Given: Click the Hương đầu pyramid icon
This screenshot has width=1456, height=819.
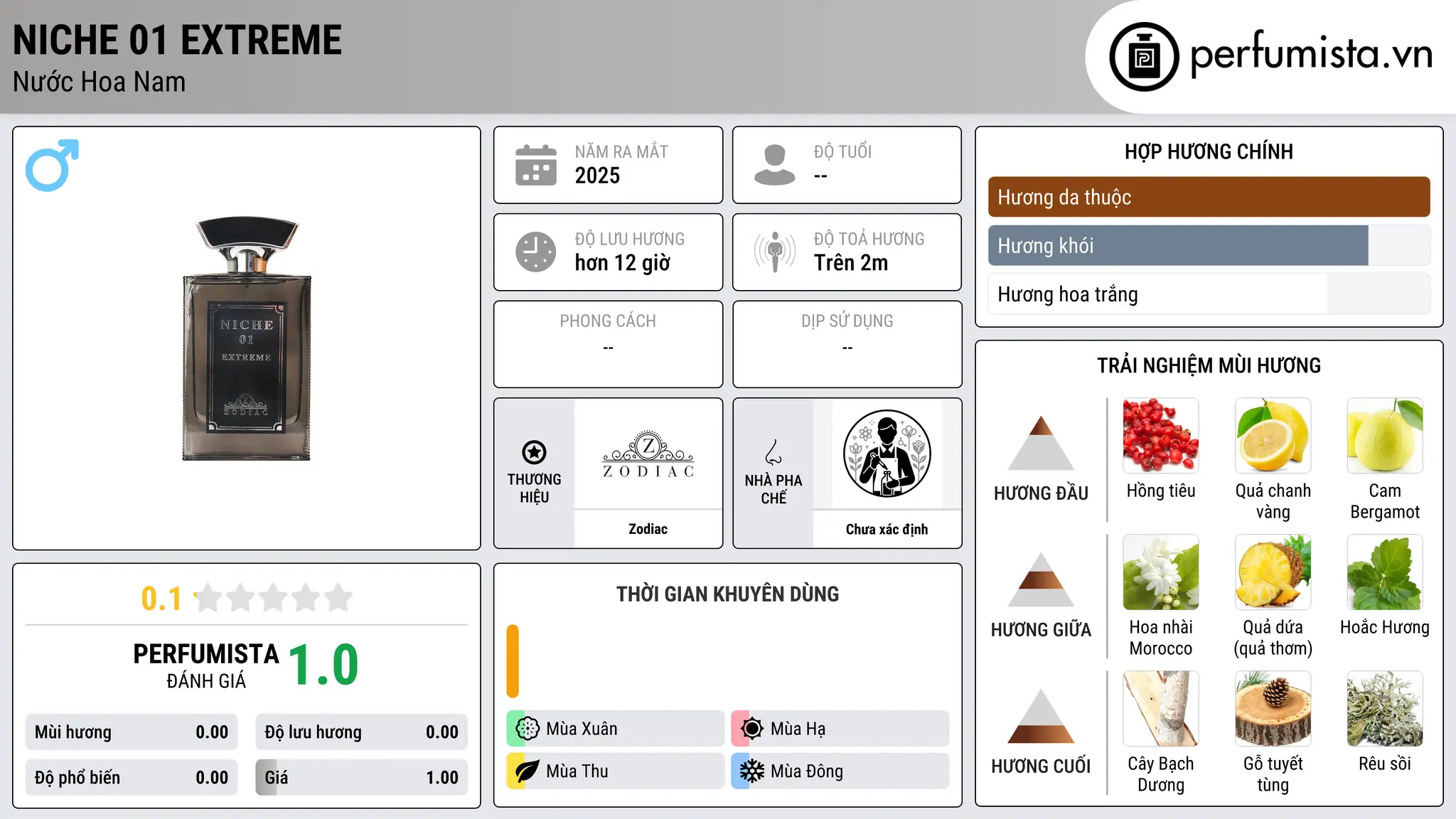Looking at the screenshot, I should 1041,442.
